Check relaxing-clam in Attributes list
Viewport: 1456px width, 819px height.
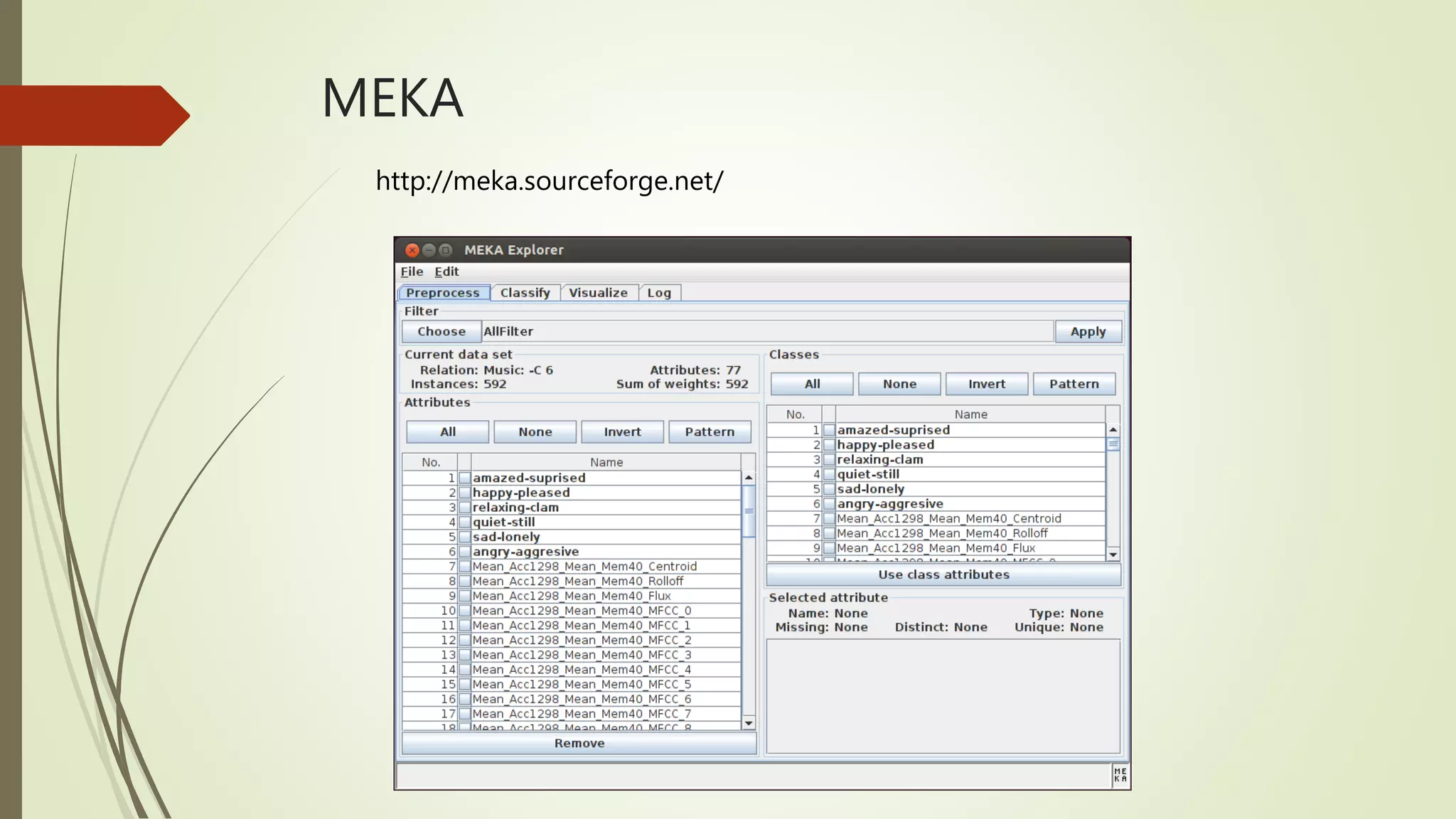click(x=465, y=508)
